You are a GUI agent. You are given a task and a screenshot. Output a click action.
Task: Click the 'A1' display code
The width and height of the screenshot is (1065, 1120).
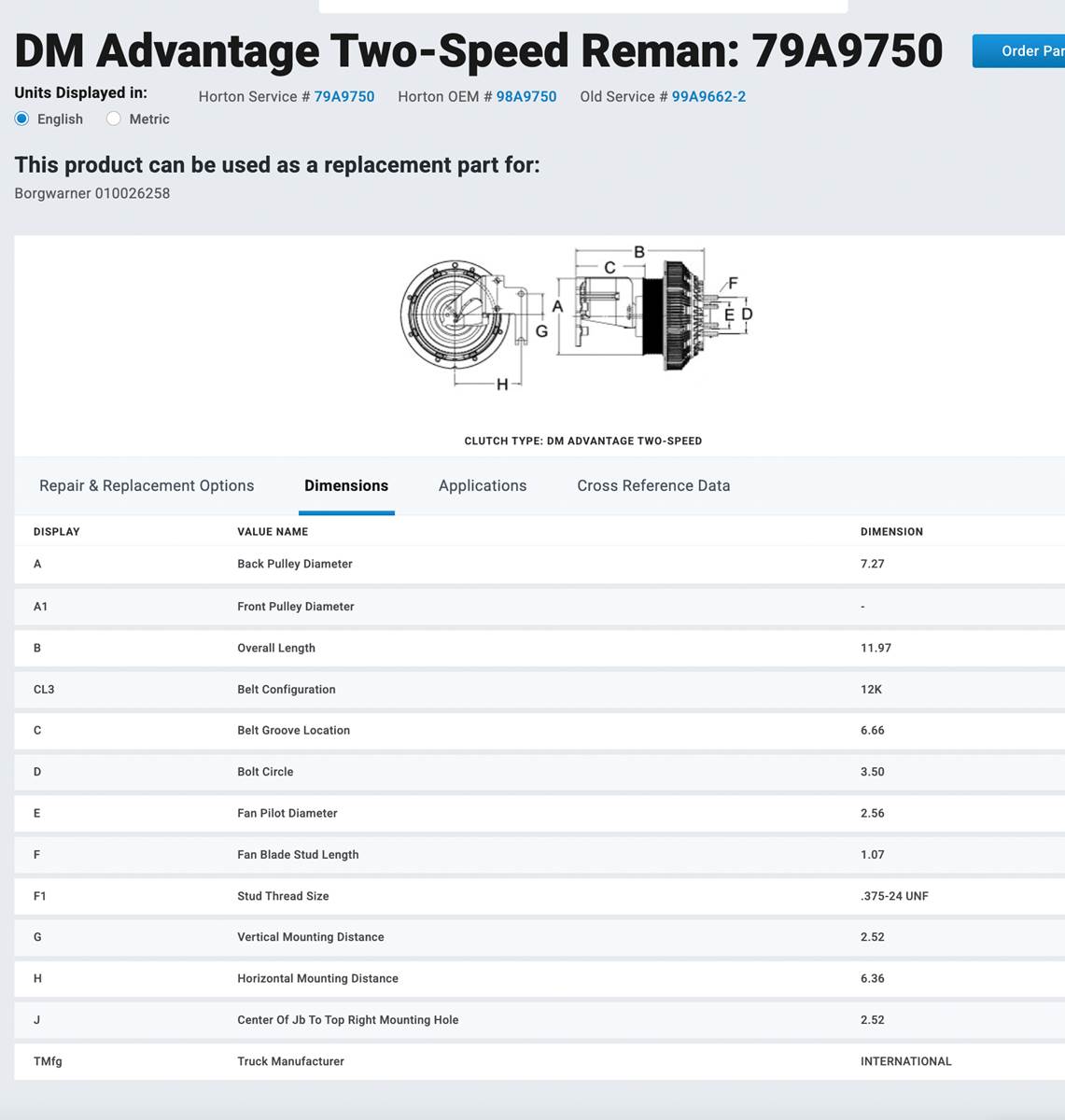pos(40,607)
